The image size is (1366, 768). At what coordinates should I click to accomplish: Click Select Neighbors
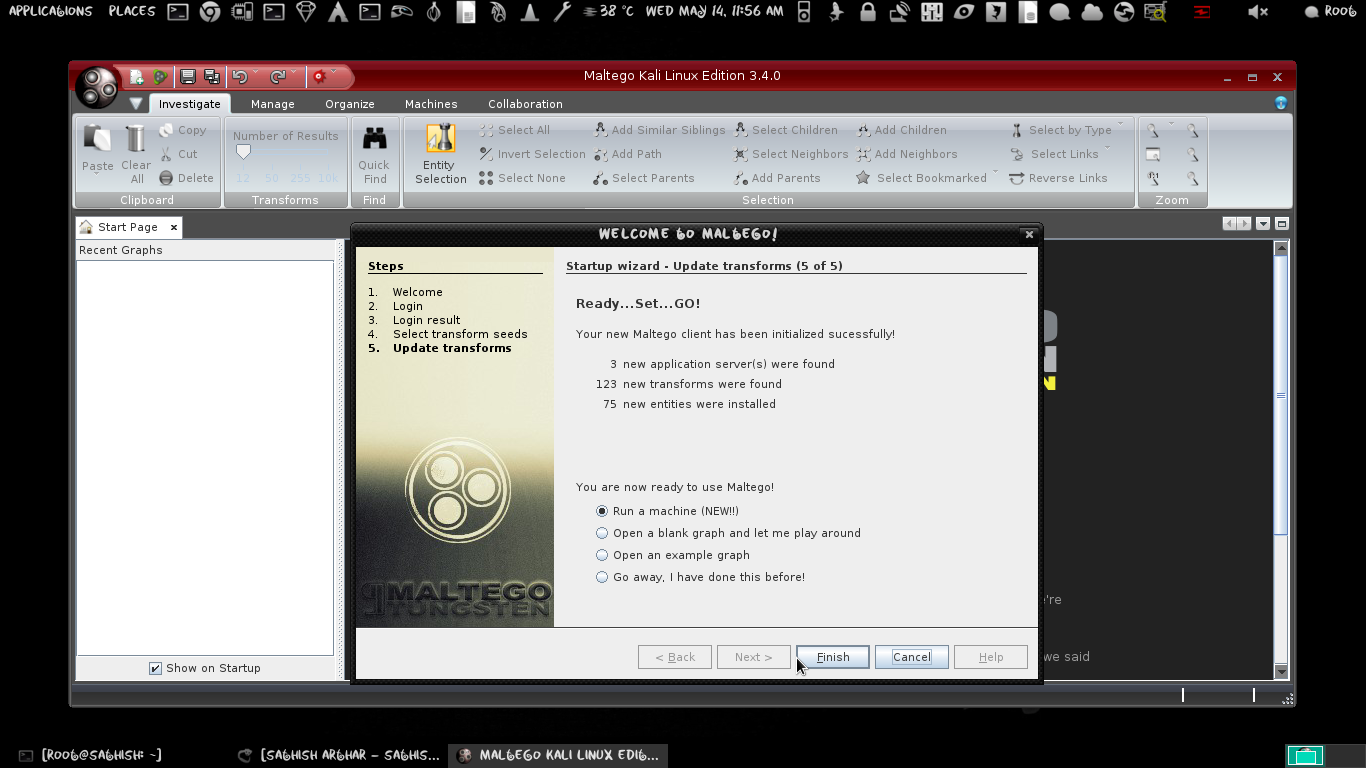pyautogui.click(x=791, y=154)
